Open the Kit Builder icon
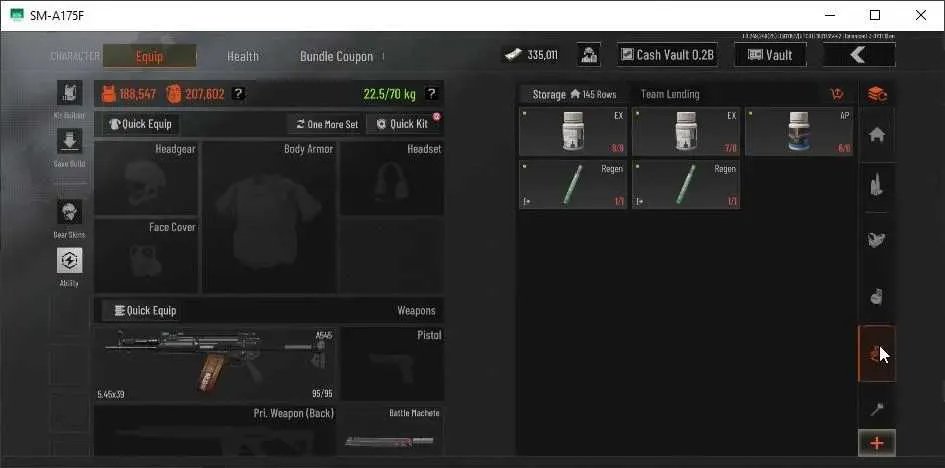945x468 pixels. [69, 93]
